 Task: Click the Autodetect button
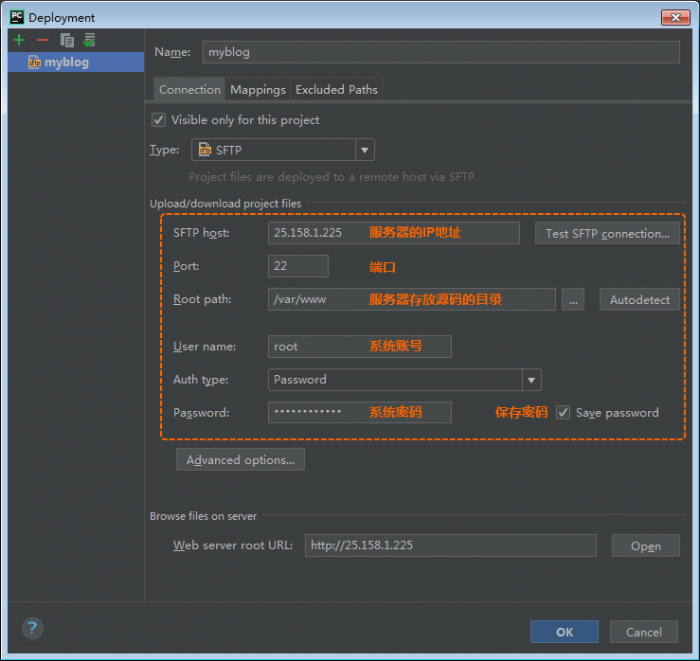click(639, 299)
